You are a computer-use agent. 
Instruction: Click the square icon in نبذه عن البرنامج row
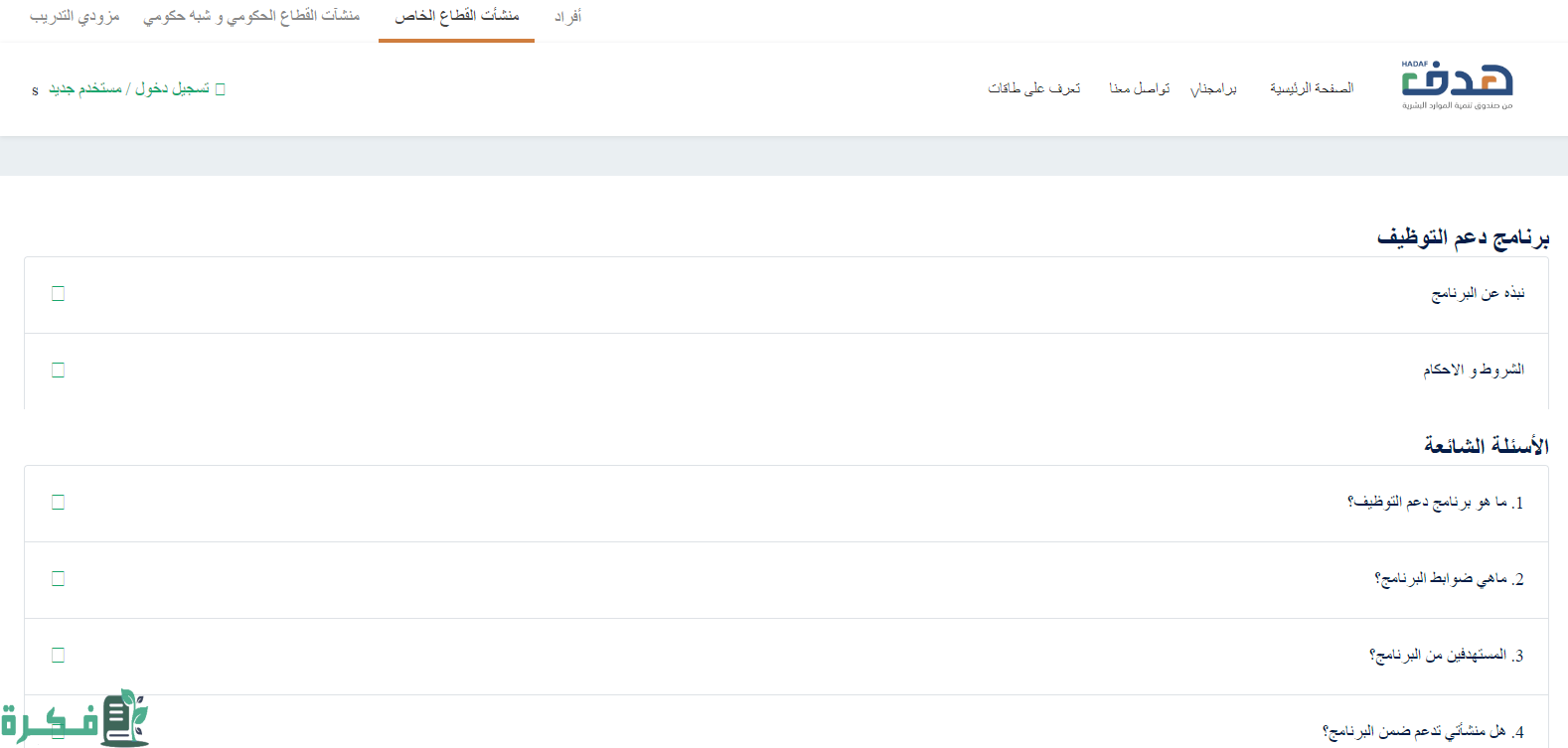pyautogui.click(x=58, y=294)
